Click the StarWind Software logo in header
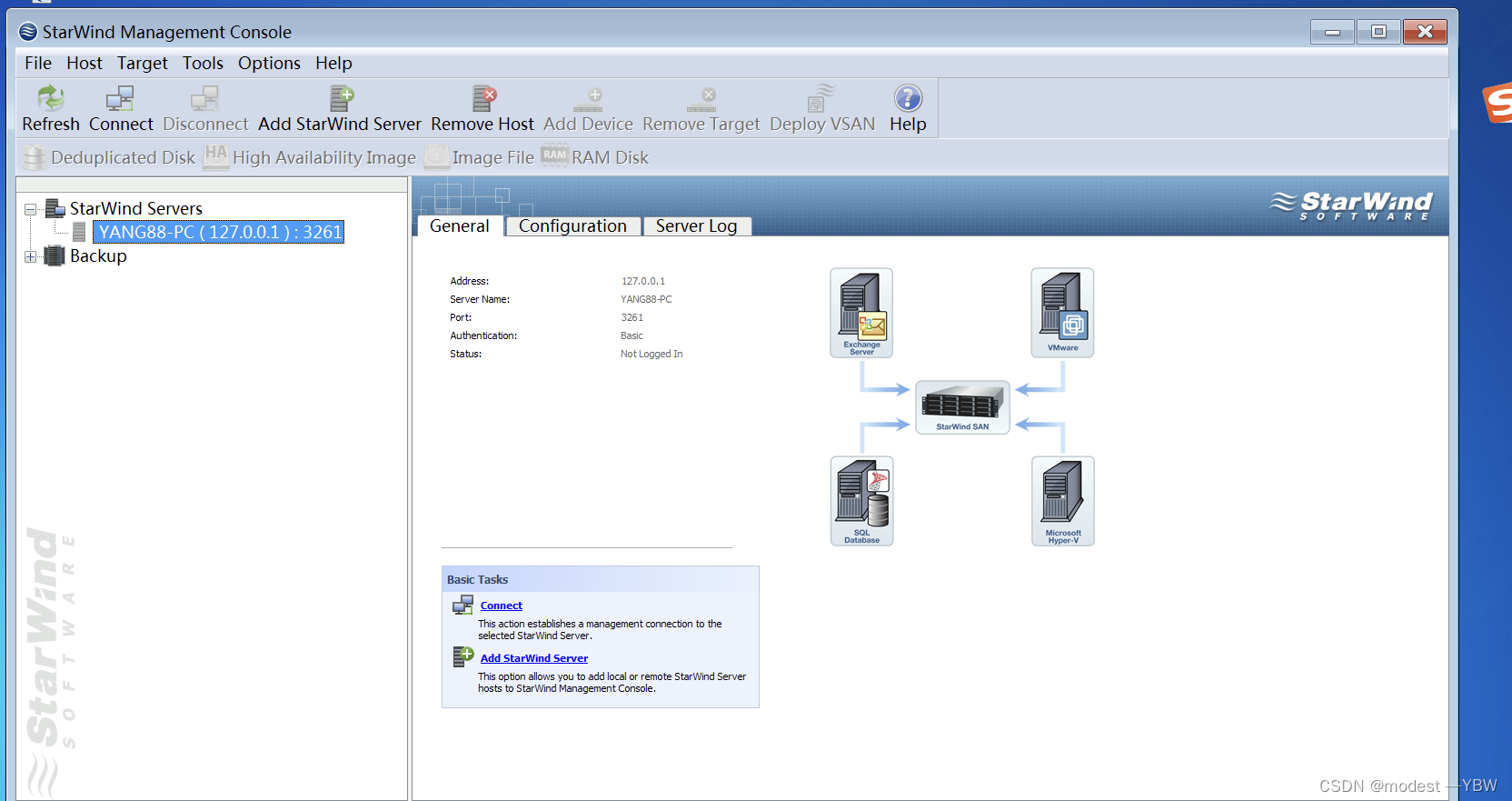The width and height of the screenshot is (1512, 801). (1351, 205)
